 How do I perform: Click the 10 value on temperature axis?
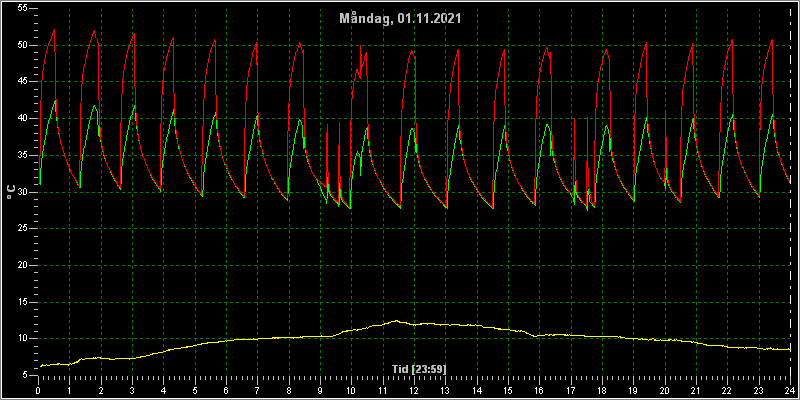coord(21,339)
